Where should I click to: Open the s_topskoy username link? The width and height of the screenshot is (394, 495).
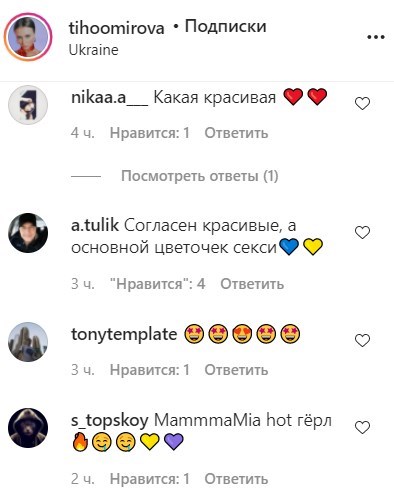click(x=110, y=421)
